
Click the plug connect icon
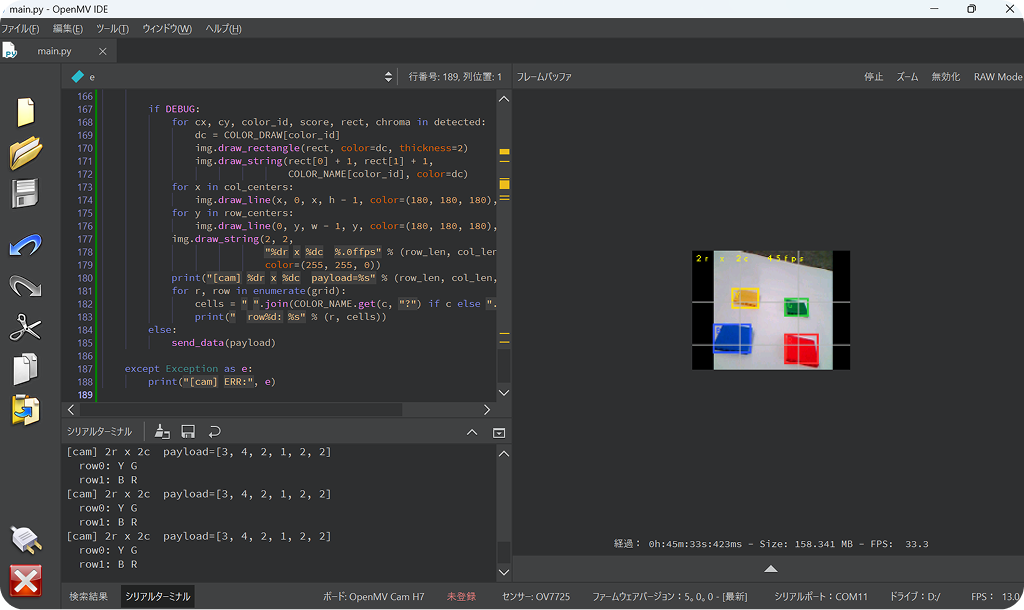click(26, 539)
